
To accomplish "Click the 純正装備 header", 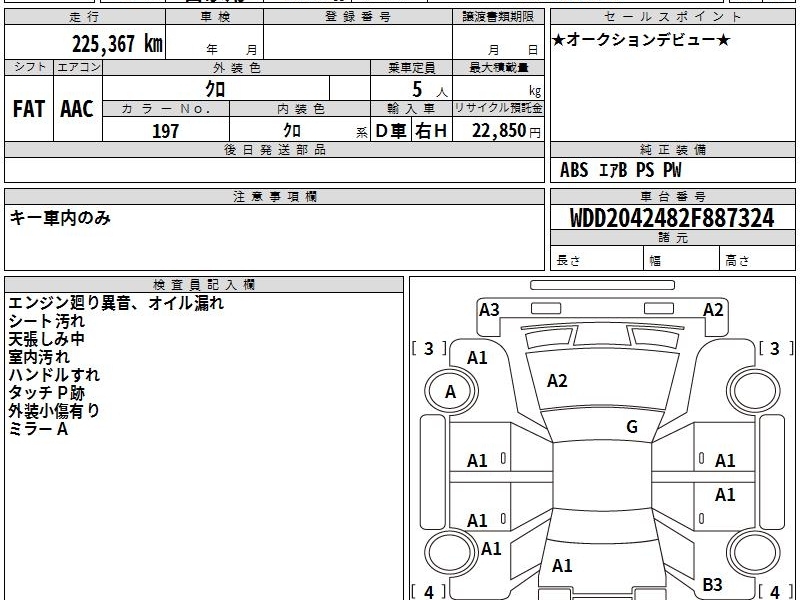I will [x=672, y=149].
